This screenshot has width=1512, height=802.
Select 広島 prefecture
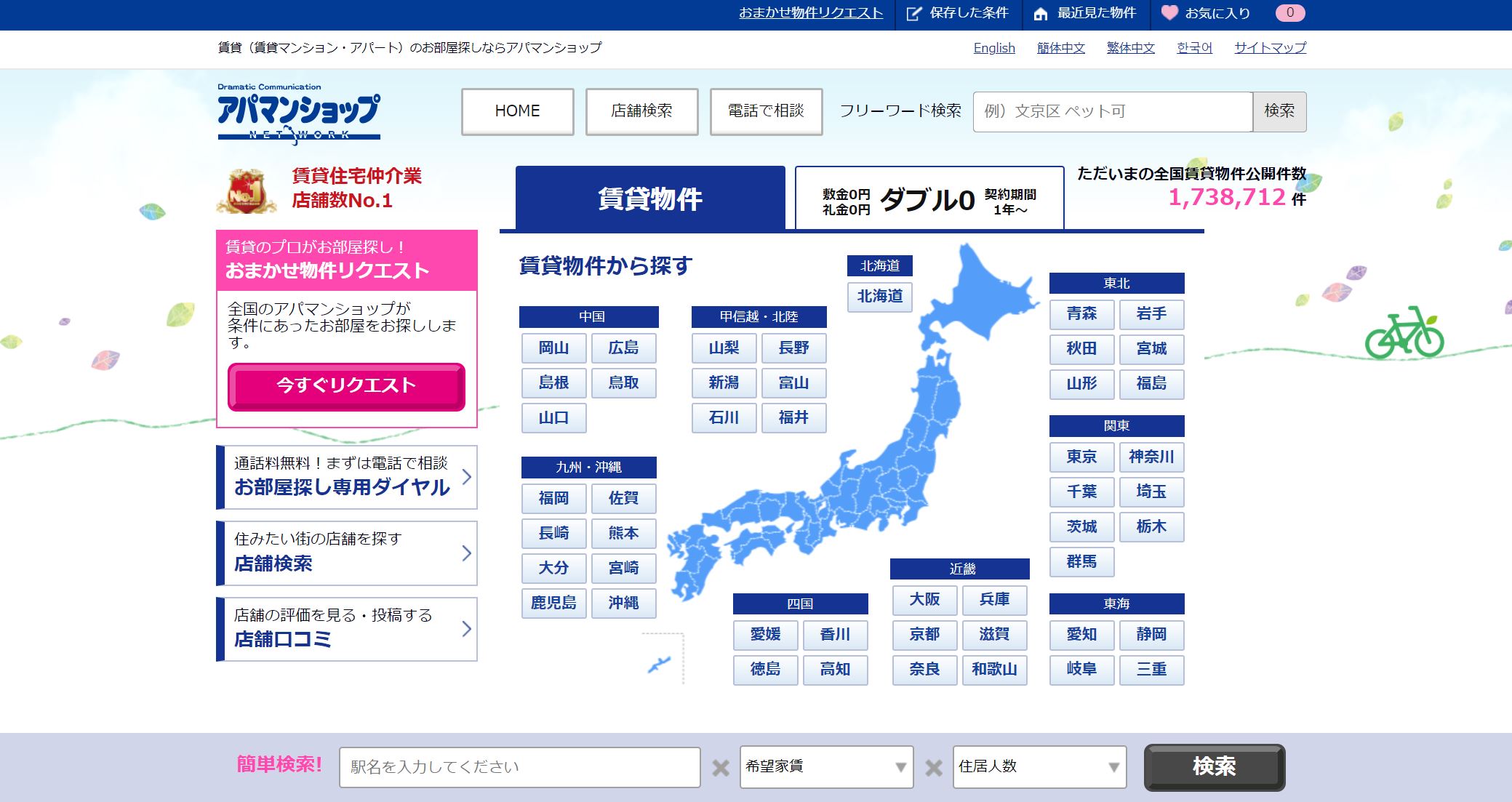coord(623,348)
